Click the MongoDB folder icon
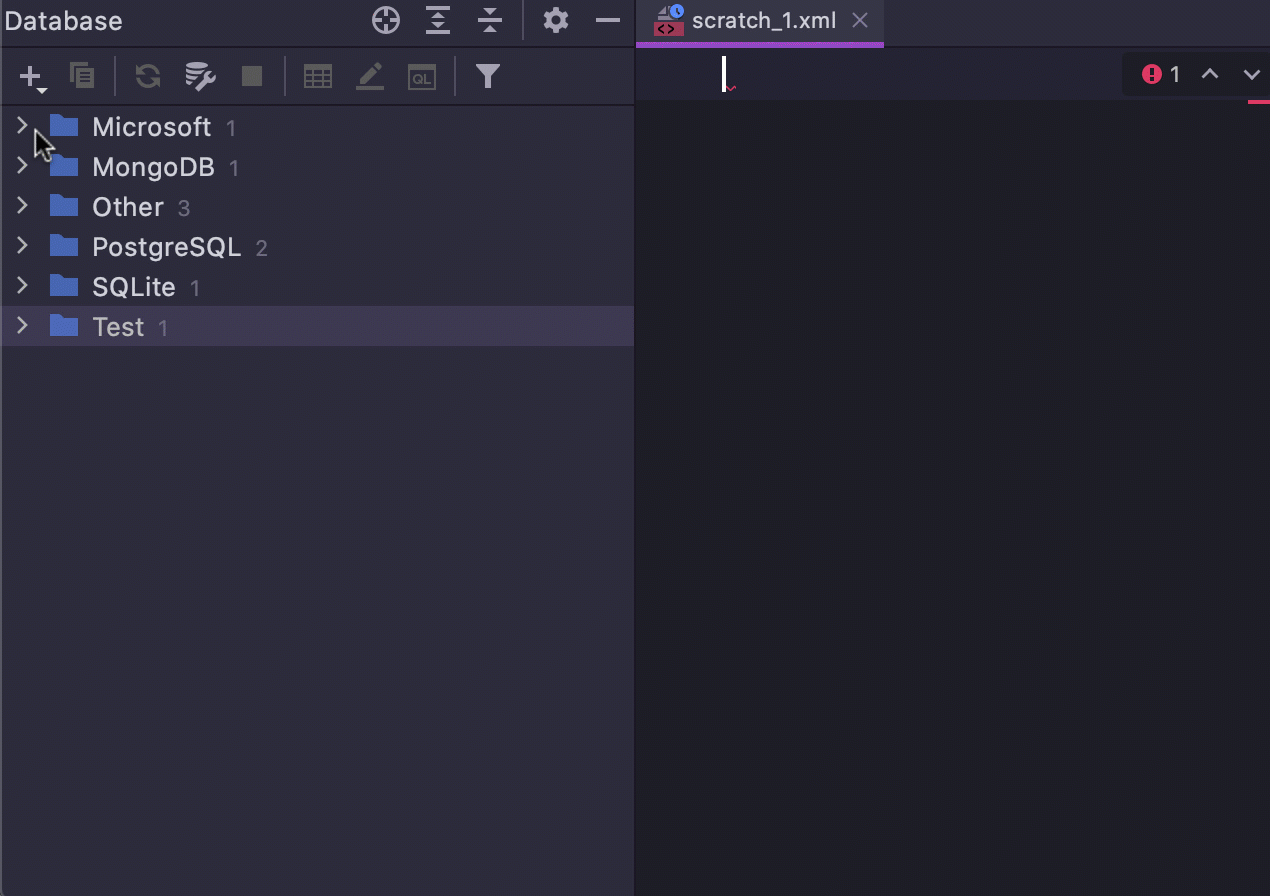The height and width of the screenshot is (896, 1270). point(64,166)
